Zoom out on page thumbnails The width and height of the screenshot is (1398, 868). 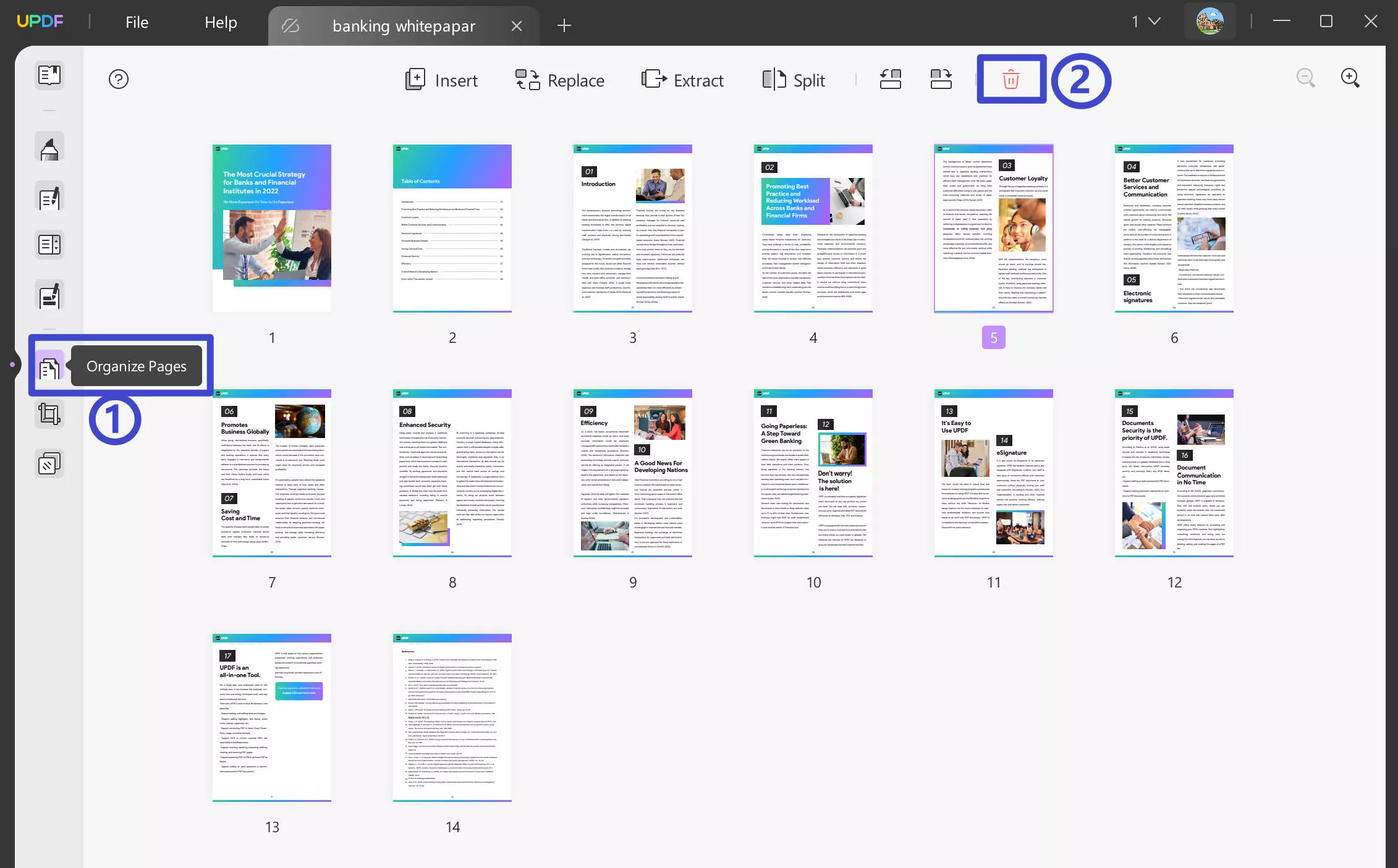[x=1305, y=78]
